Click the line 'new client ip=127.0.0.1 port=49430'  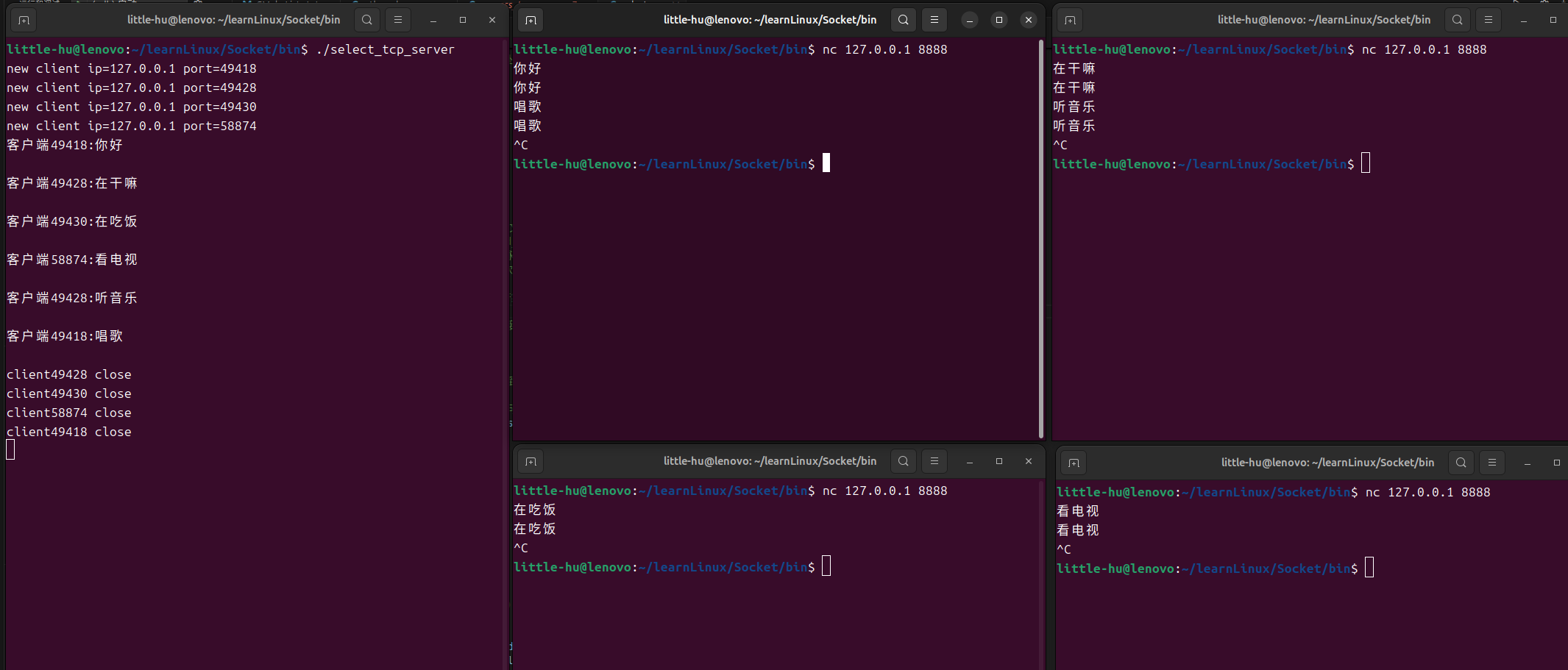tap(132, 107)
